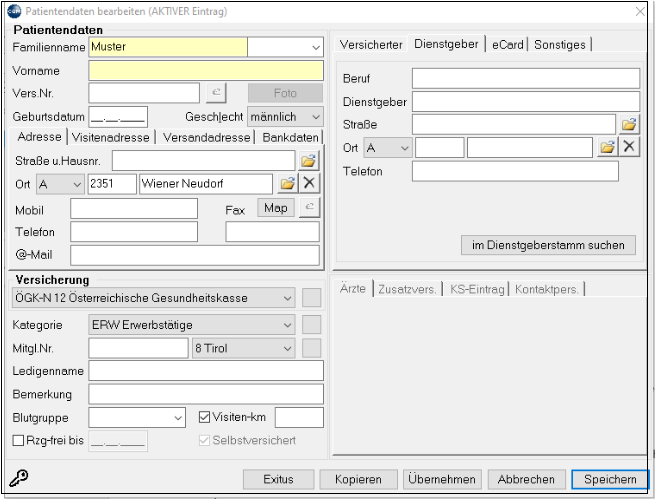Click the eCard icon next to Map button
Screen dimensions: 656x500
point(310,208)
